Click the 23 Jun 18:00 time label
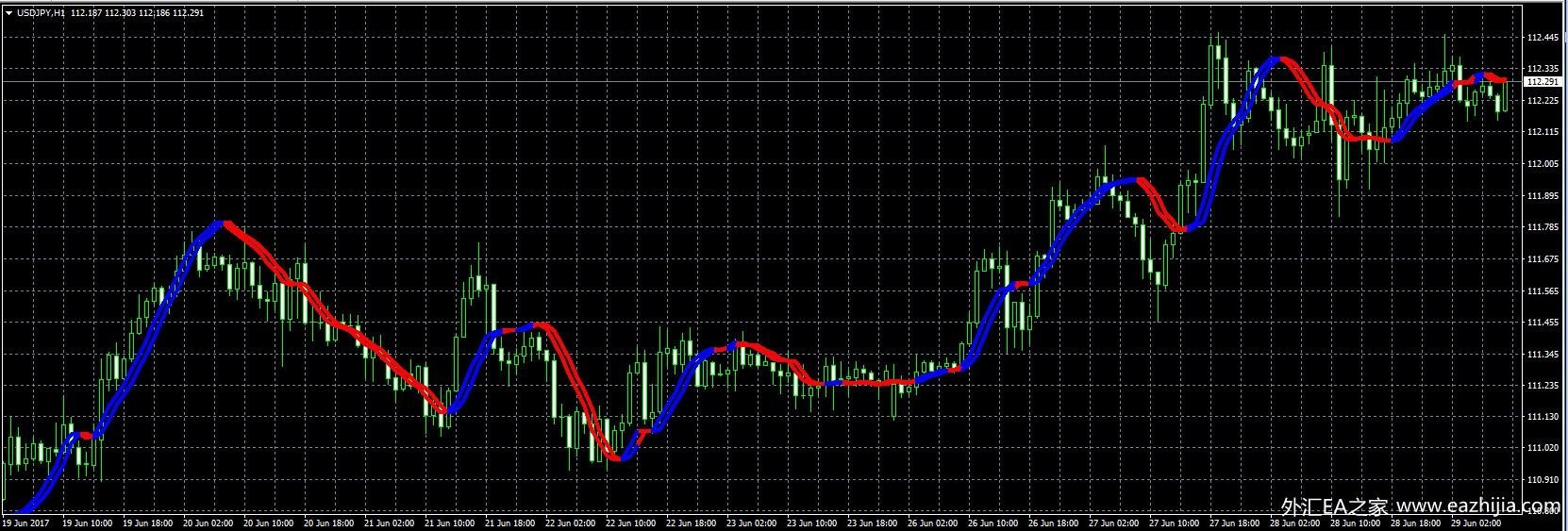The height and width of the screenshot is (531, 1568). click(x=873, y=523)
